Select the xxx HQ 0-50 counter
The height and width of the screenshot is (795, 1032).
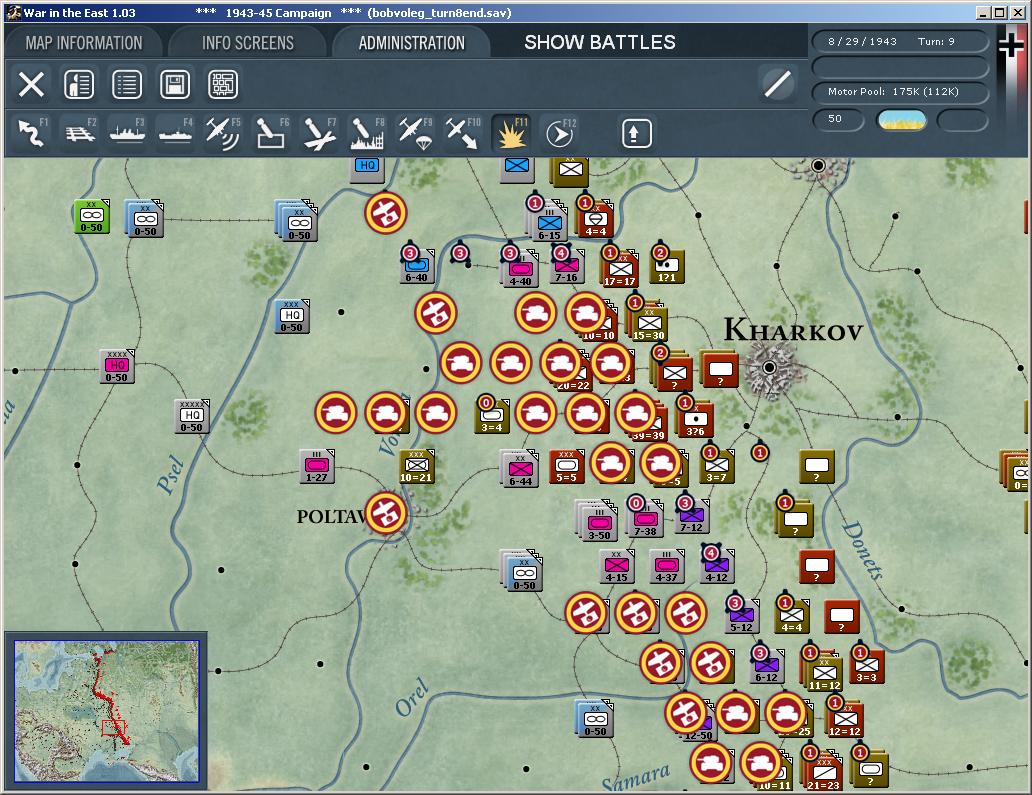click(x=292, y=317)
